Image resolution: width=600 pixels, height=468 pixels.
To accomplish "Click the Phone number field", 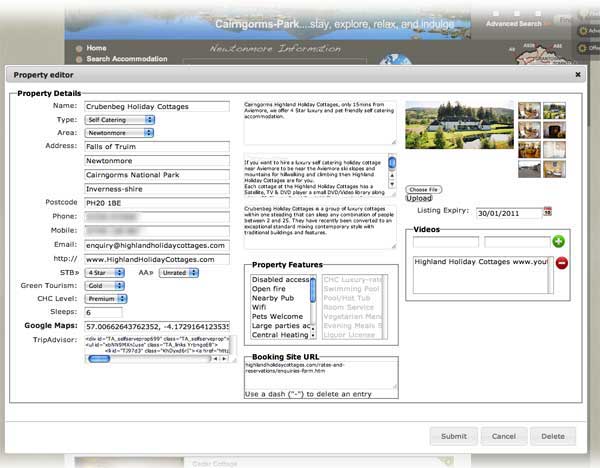I will [x=157, y=217].
